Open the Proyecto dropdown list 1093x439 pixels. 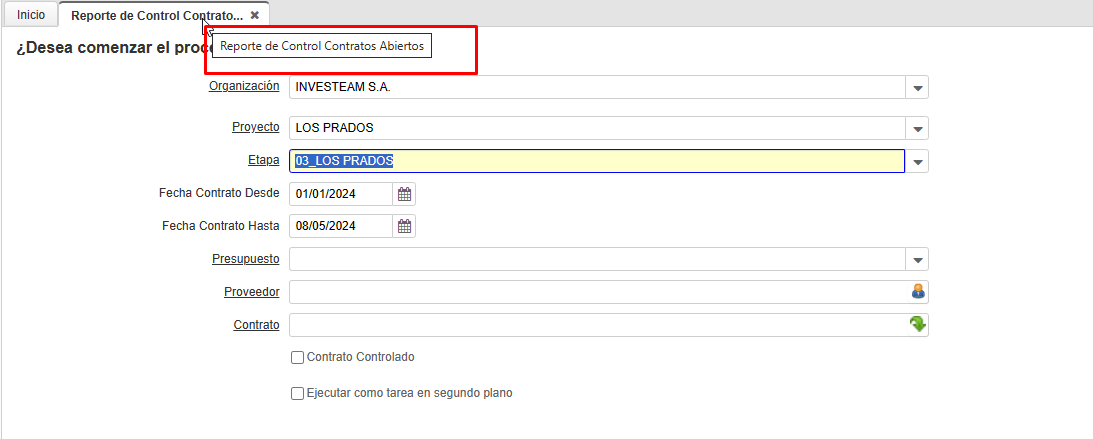(917, 129)
